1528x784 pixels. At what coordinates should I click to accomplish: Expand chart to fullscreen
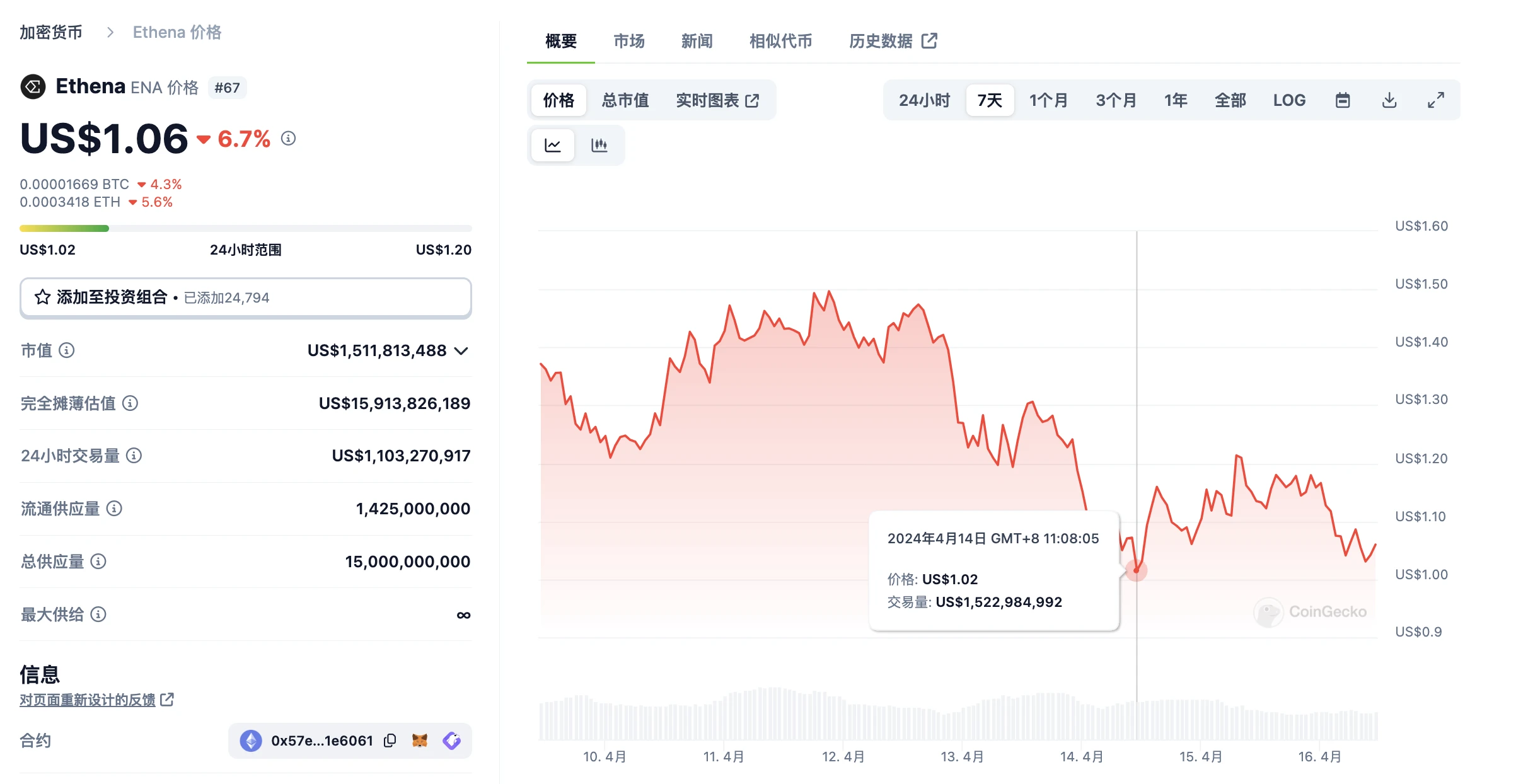pyautogui.click(x=1436, y=100)
